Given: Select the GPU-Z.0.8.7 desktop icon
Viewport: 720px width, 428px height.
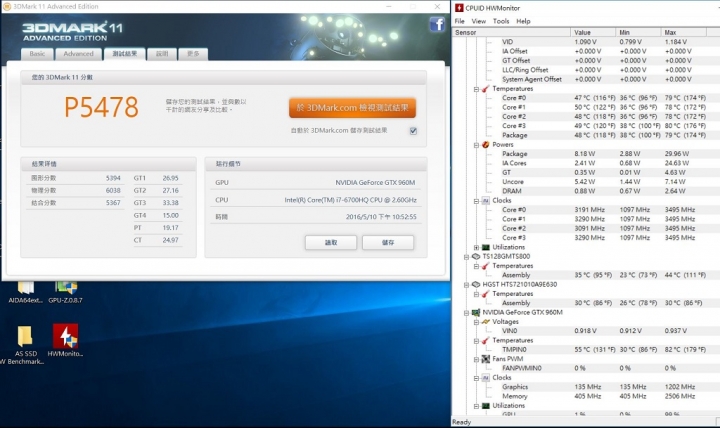Looking at the screenshot, I should point(66,293).
